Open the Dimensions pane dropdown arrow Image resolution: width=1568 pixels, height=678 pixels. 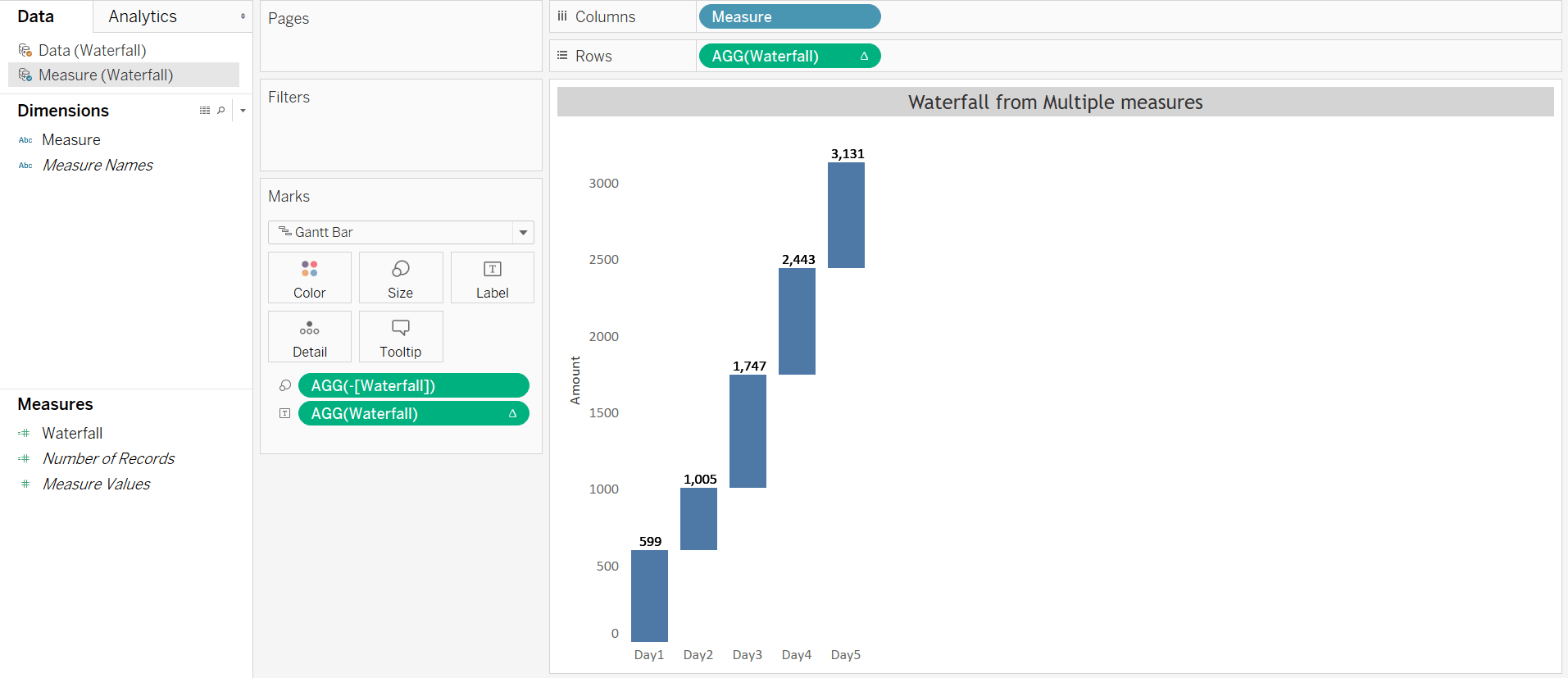[x=243, y=111]
